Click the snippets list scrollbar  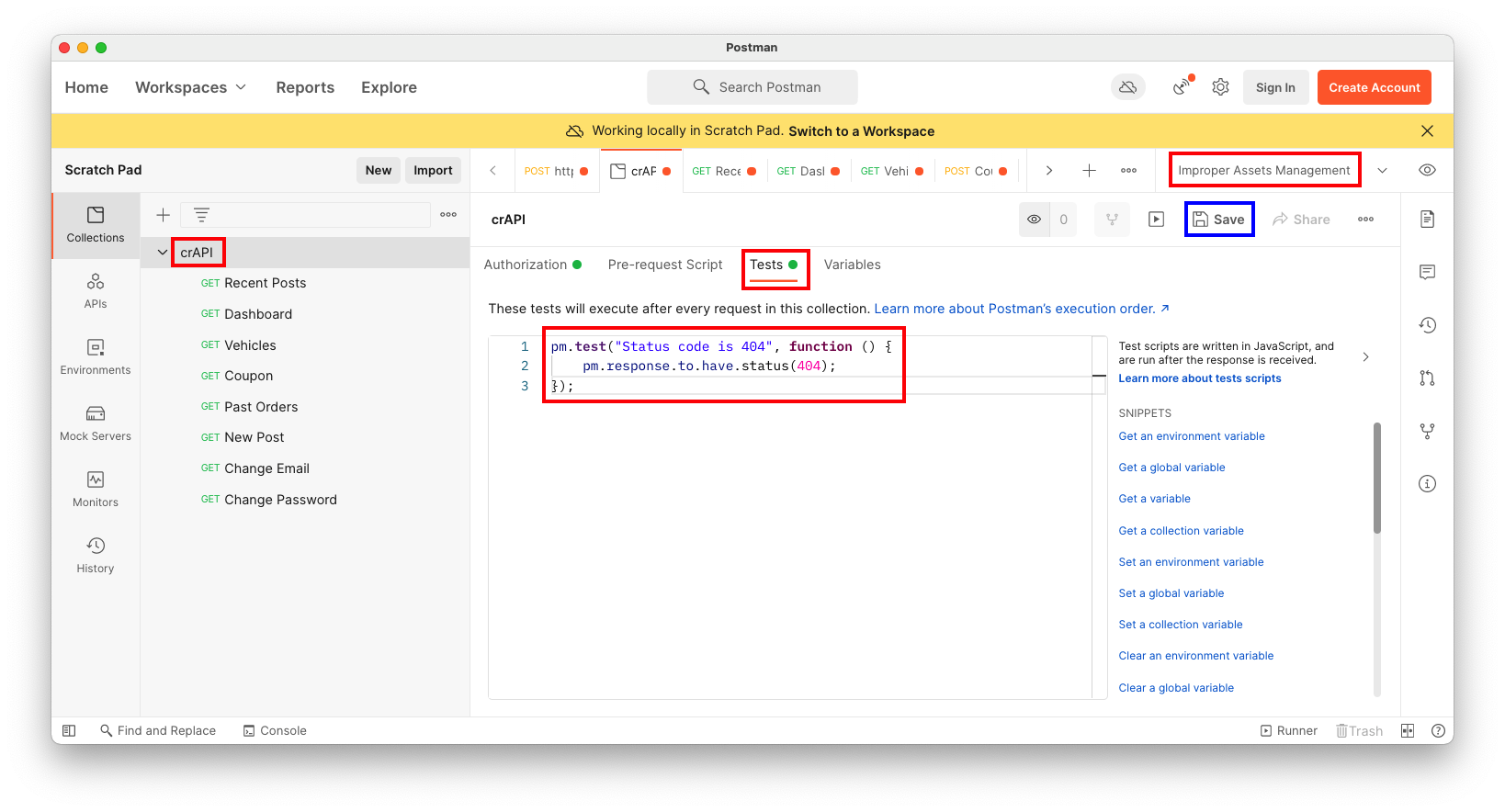pos(1376,478)
